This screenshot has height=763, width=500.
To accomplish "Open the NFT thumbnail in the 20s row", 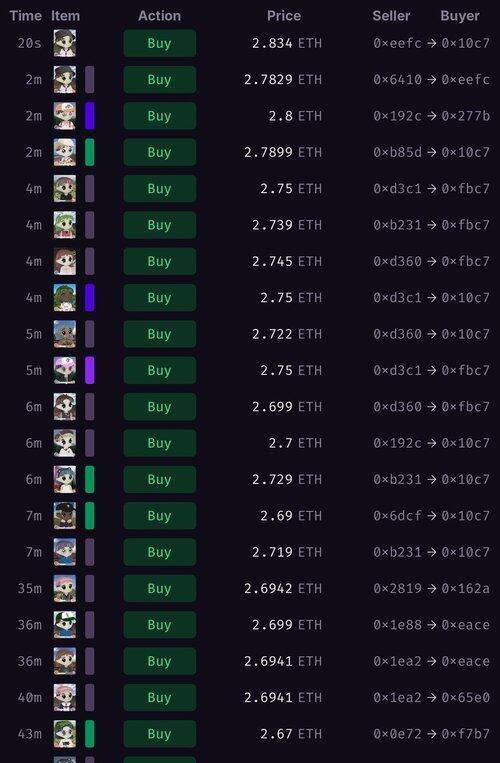I will tap(65, 43).
